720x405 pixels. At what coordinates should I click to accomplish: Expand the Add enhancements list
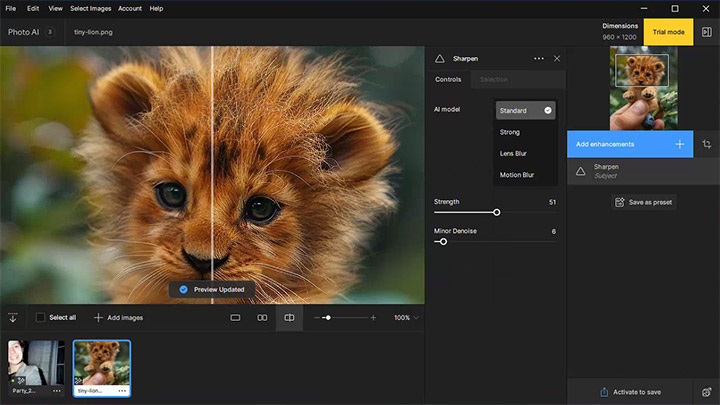[x=679, y=144]
